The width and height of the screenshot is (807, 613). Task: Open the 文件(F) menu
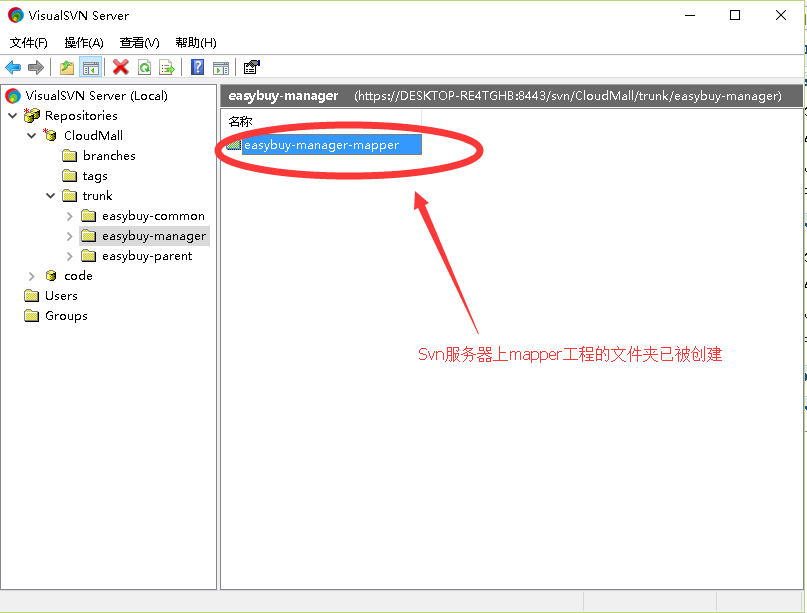pyautogui.click(x=28, y=43)
